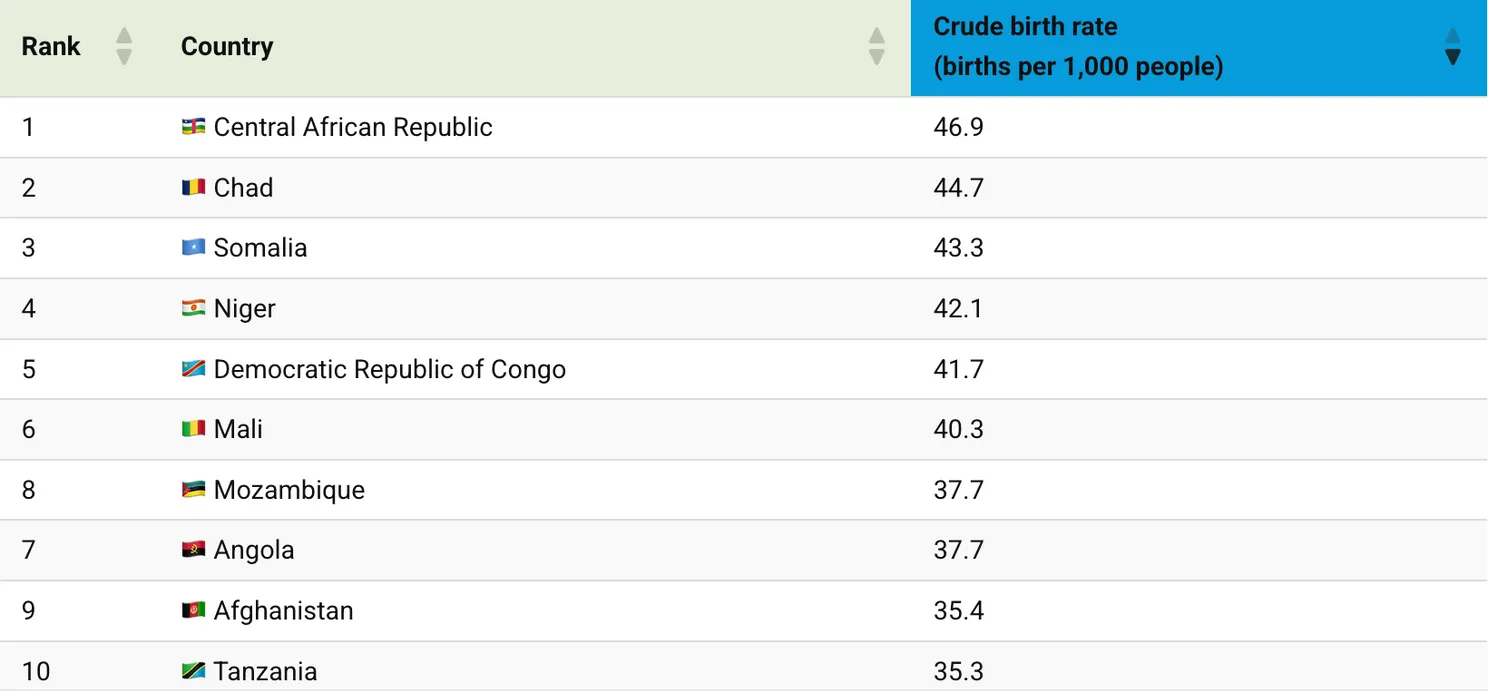This screenshot has width=1488, height=691.
Task: Click the Mali flag icon
Action: coord(193,429)
